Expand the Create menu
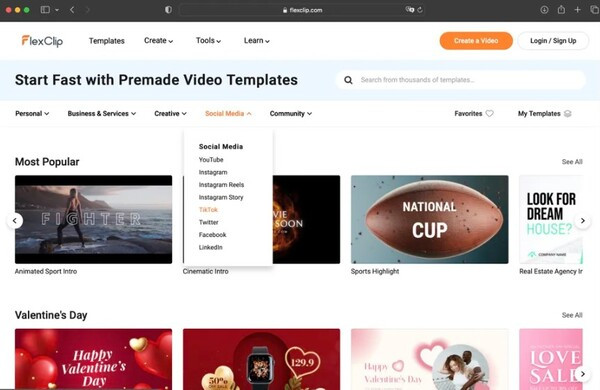600x390 pixels. pyautogui.click(x=158, y=41)
